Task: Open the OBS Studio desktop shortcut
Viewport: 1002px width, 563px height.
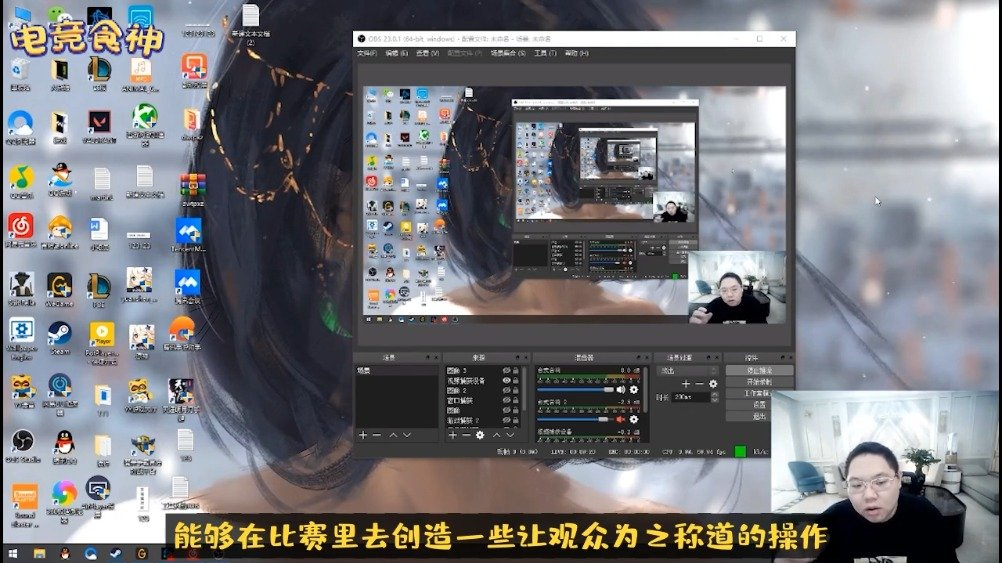Action: (22, 446)
